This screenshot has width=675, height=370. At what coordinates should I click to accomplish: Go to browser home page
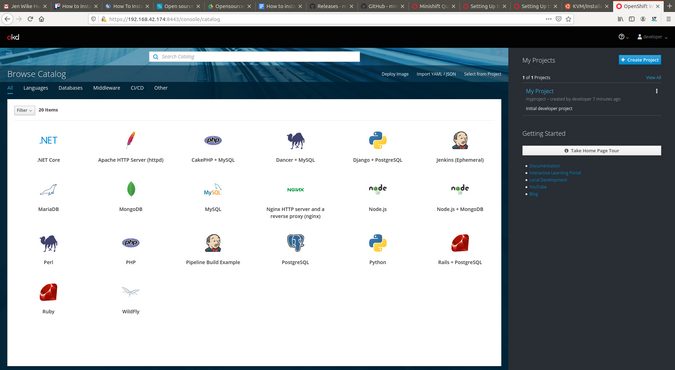41,19
